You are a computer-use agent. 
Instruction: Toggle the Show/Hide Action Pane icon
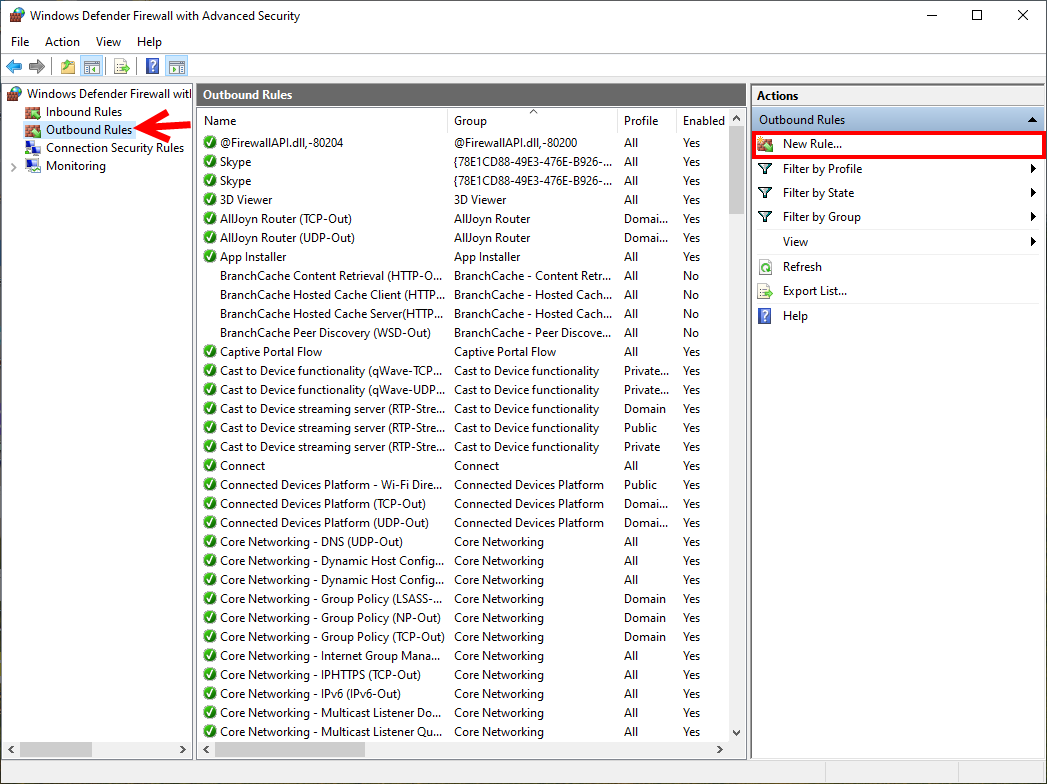pyautogui.click(x=177, y=66)
